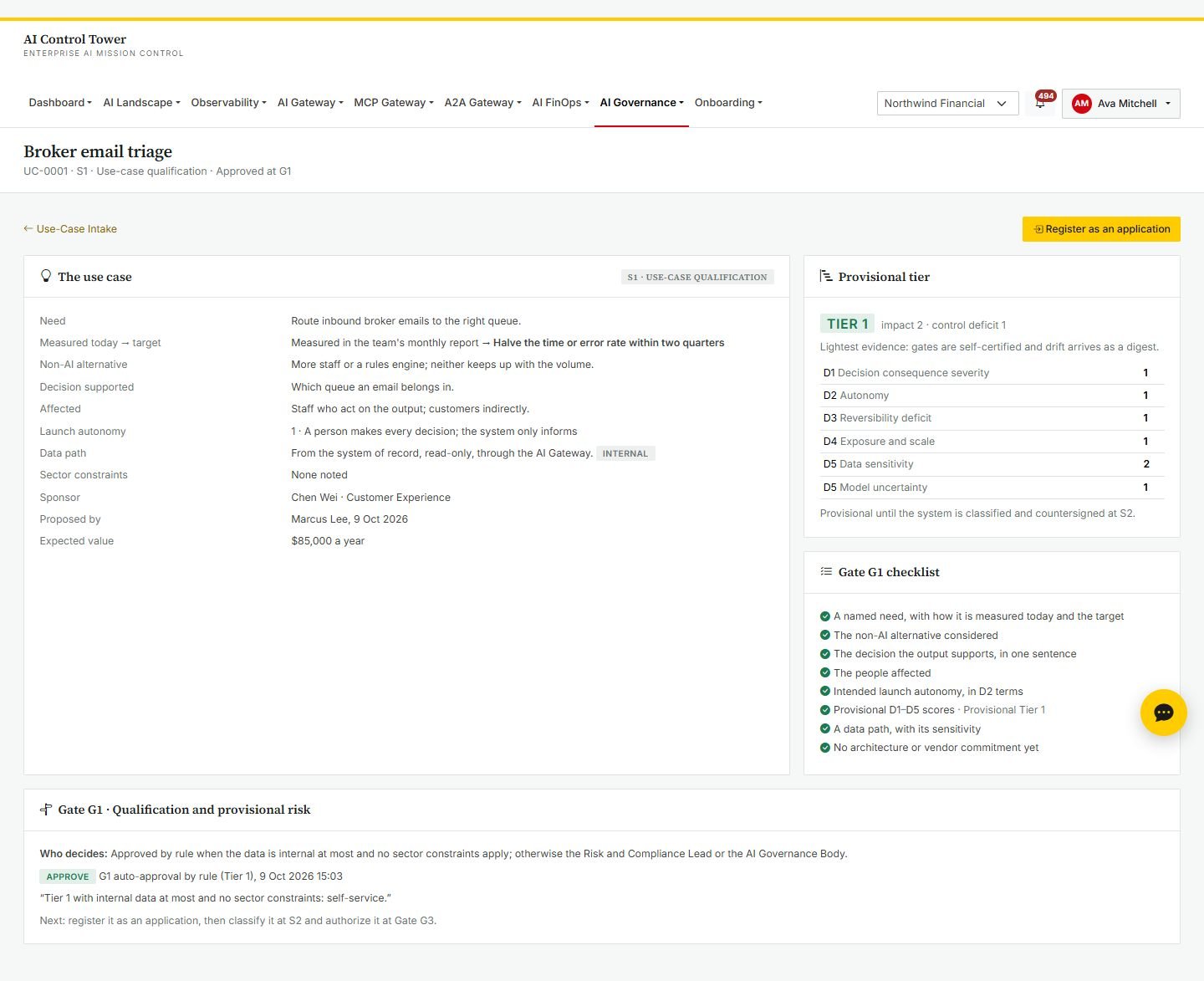Expand the AI Landscape menu

tap(141, 103)
